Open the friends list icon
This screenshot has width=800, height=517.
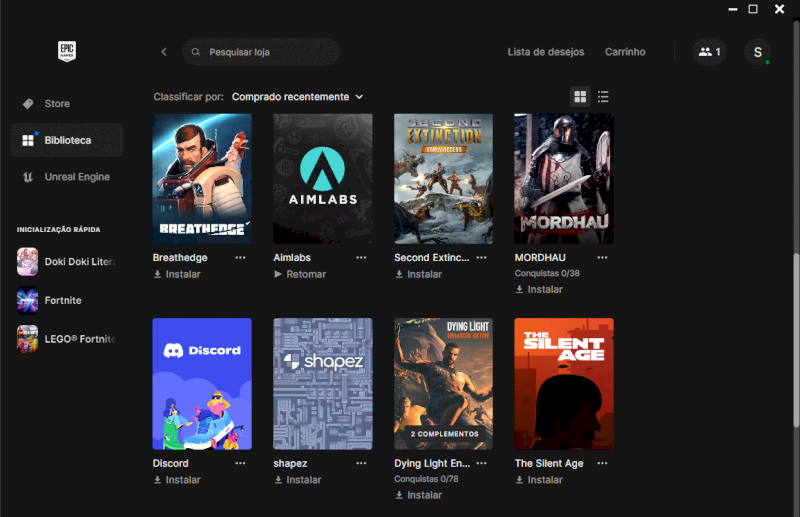(709, 52)
